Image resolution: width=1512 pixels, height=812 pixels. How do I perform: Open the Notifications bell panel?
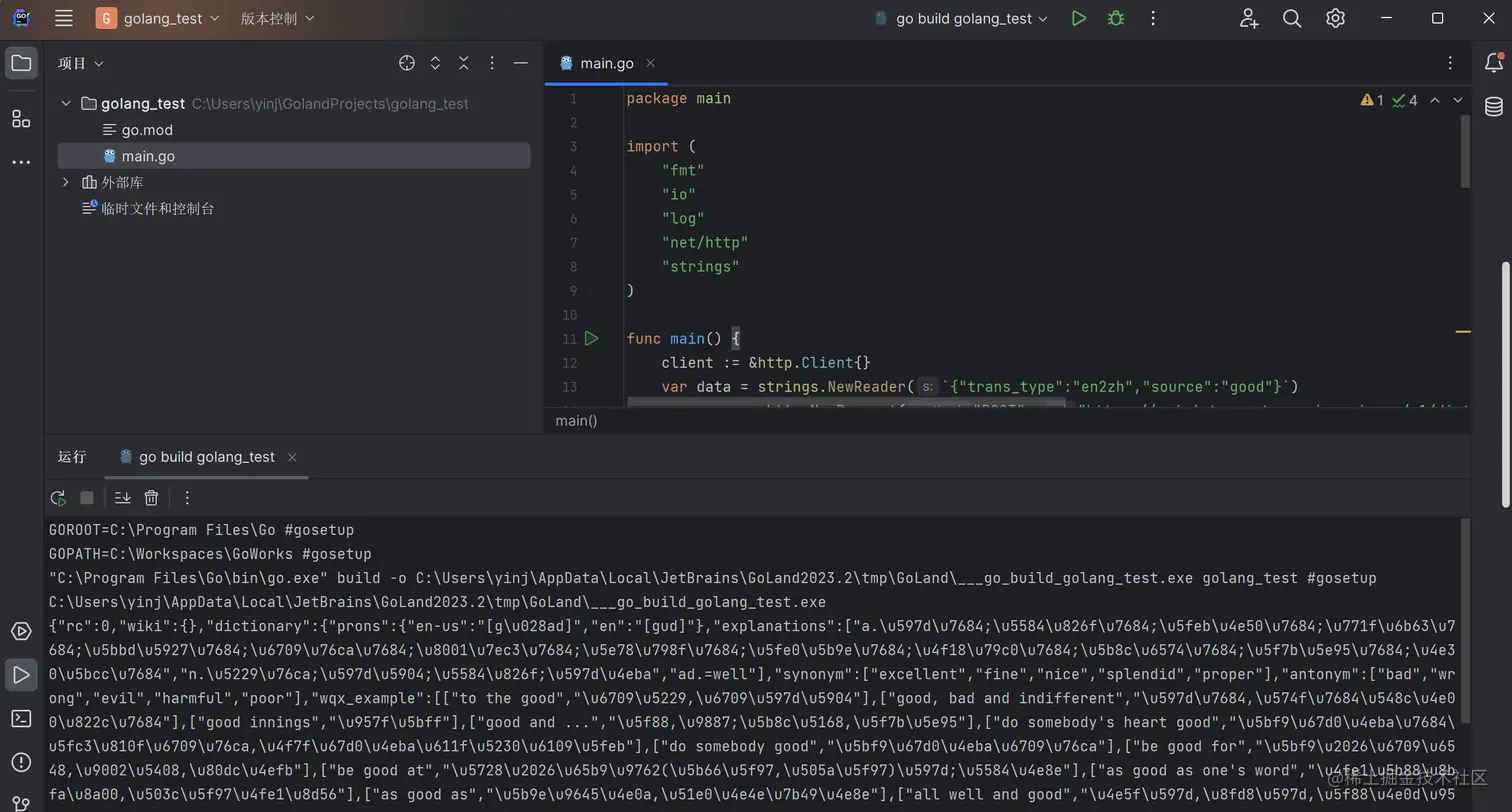(x=1493, y=63)
